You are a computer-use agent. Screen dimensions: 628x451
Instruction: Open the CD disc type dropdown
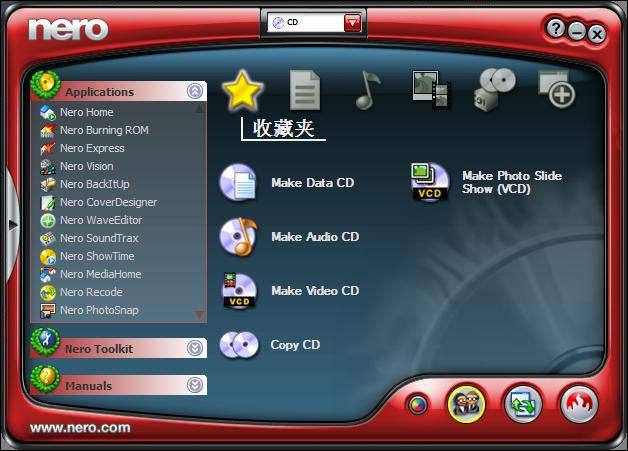pos(352,23)
